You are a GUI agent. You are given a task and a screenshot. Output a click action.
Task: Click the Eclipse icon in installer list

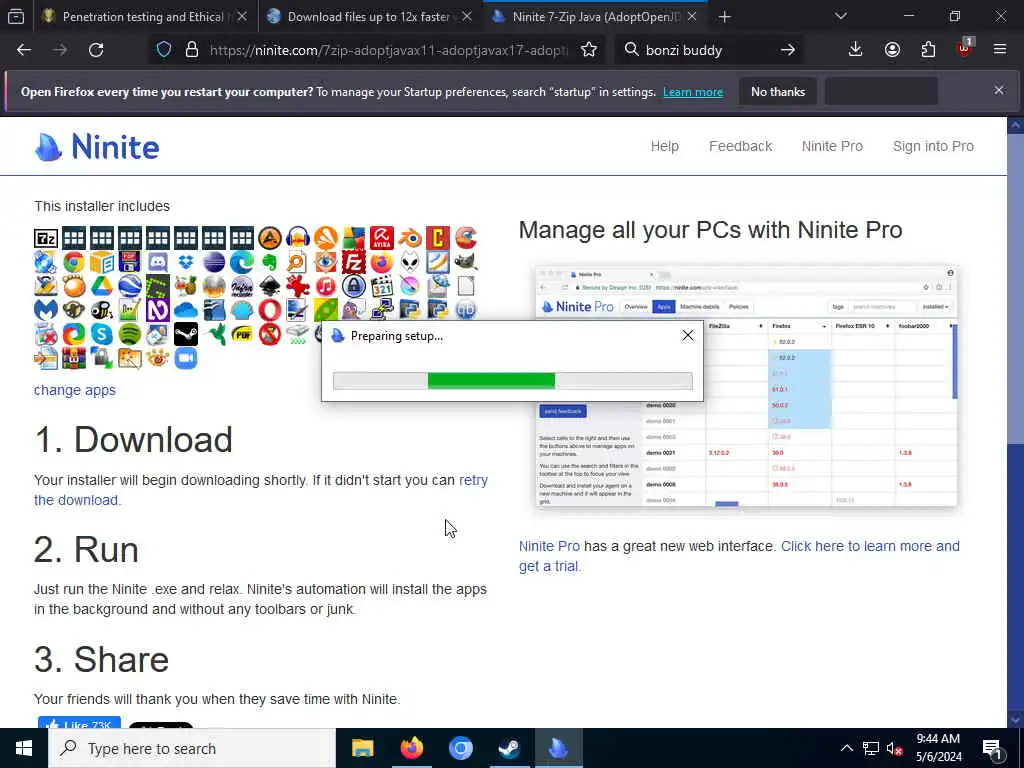tap(214, 263)
